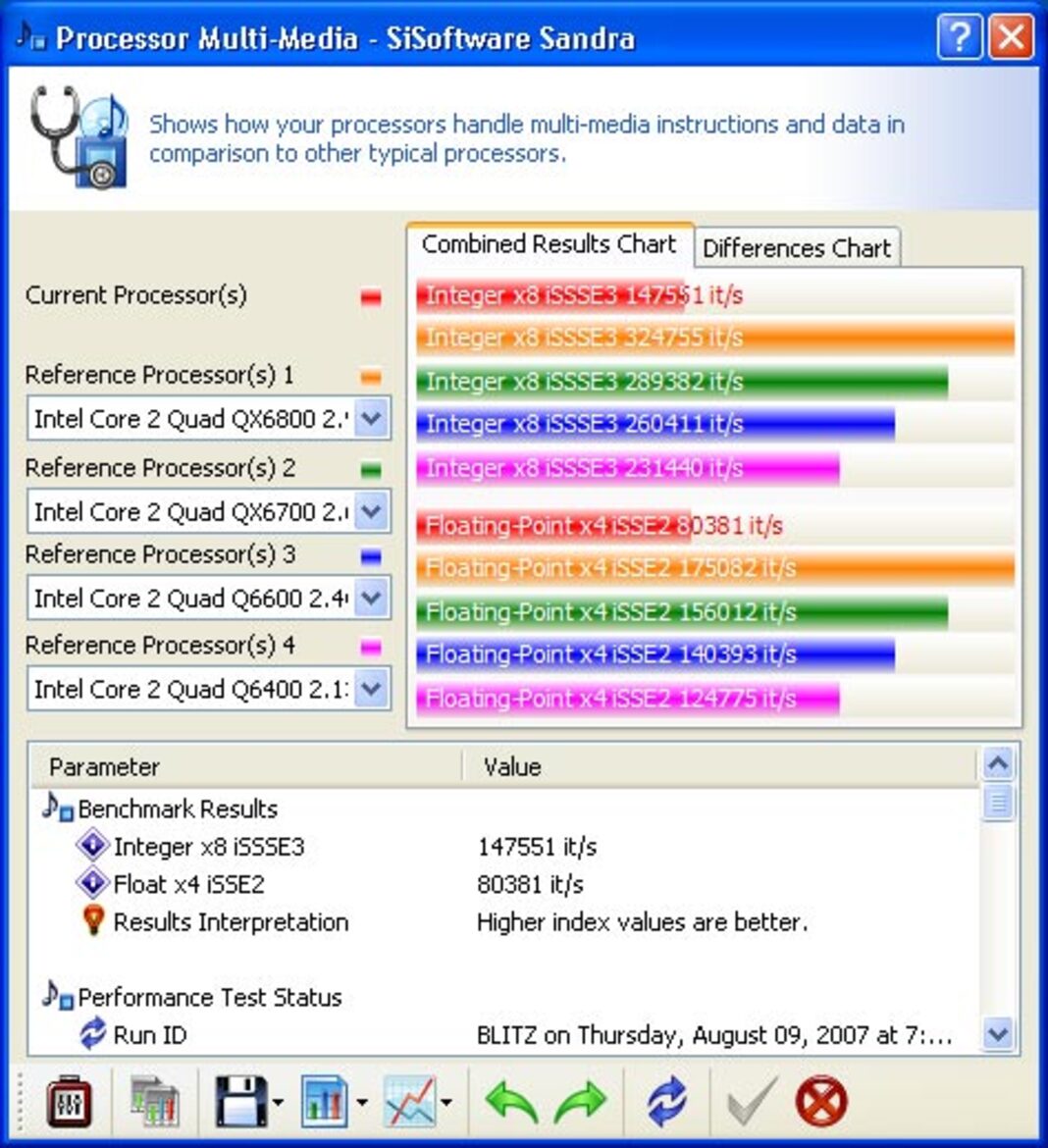
Task: Open the Reference Processor 1 dropdown (QX6800)
Action: coord(371,418)
